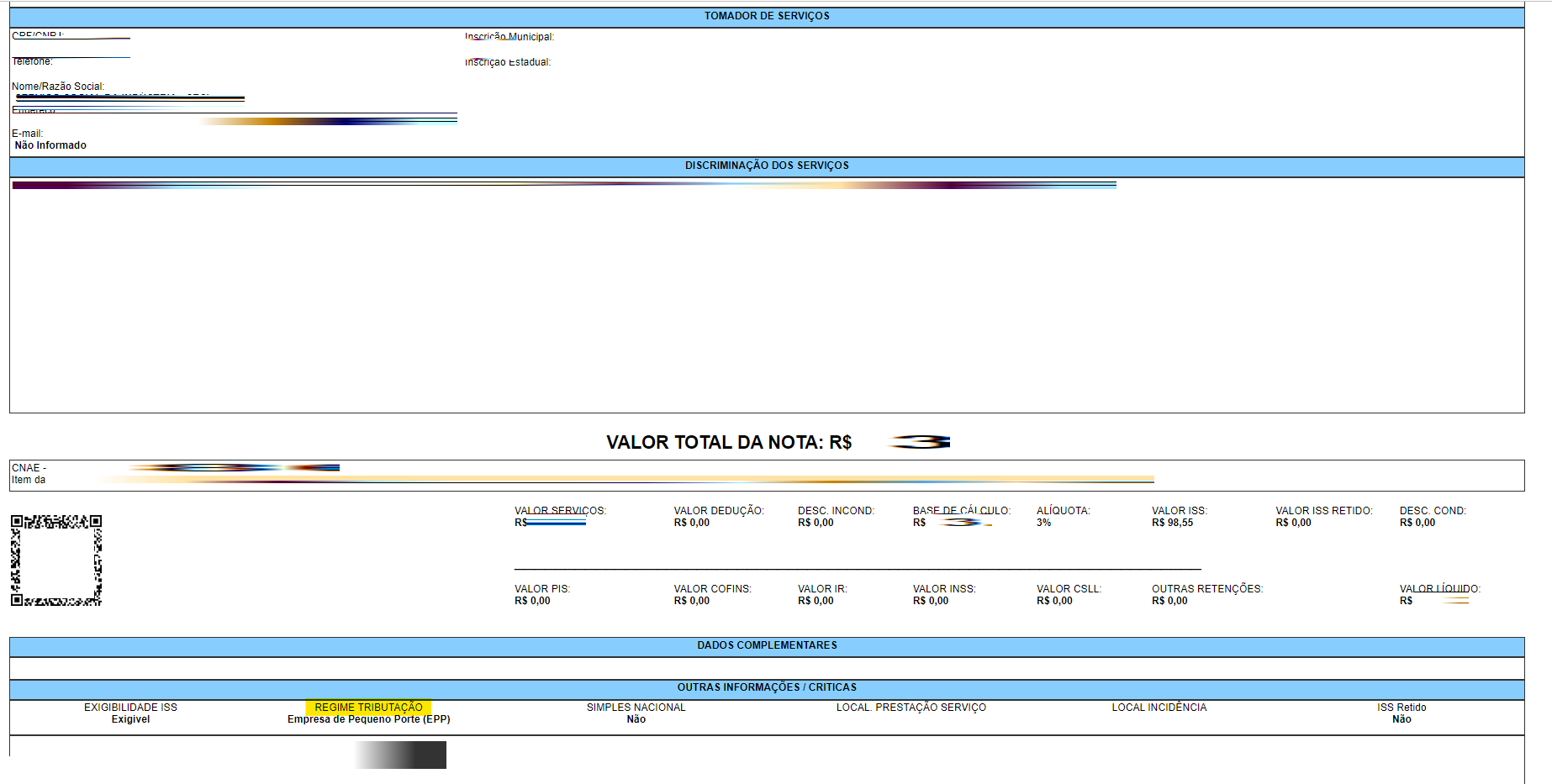The height and width of the screenshot is (784, 1552).
Task: Click the VALOR LÍQUIDO label
Action: pyautogui.click(x=1439, y=589)
